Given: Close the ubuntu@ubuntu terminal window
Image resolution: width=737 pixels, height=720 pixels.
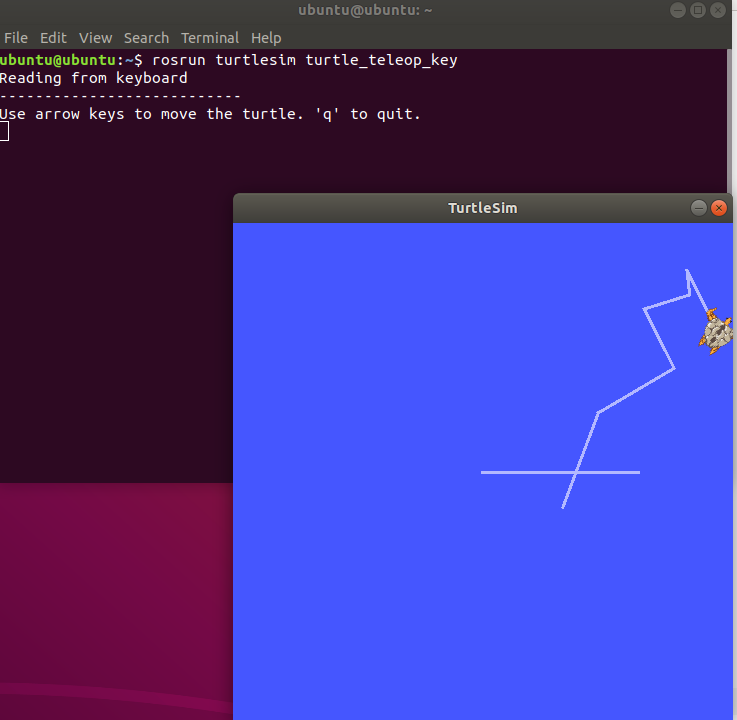Looking at the screenshot, I should 718,10.
